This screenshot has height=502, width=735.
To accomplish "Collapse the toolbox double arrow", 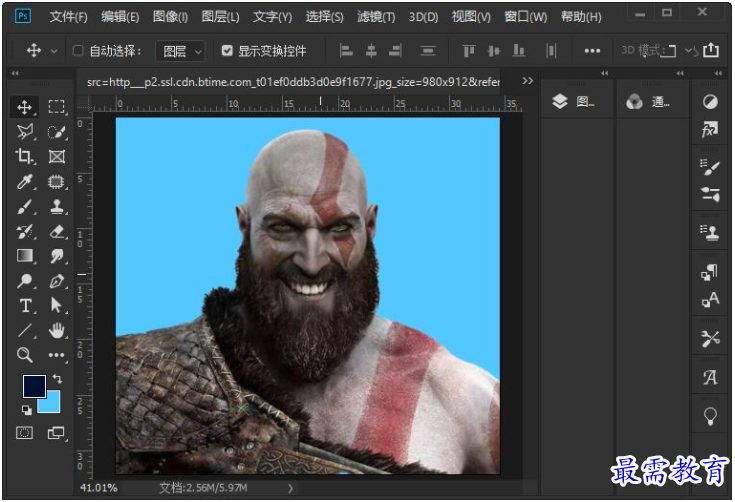I will (15, 73).
